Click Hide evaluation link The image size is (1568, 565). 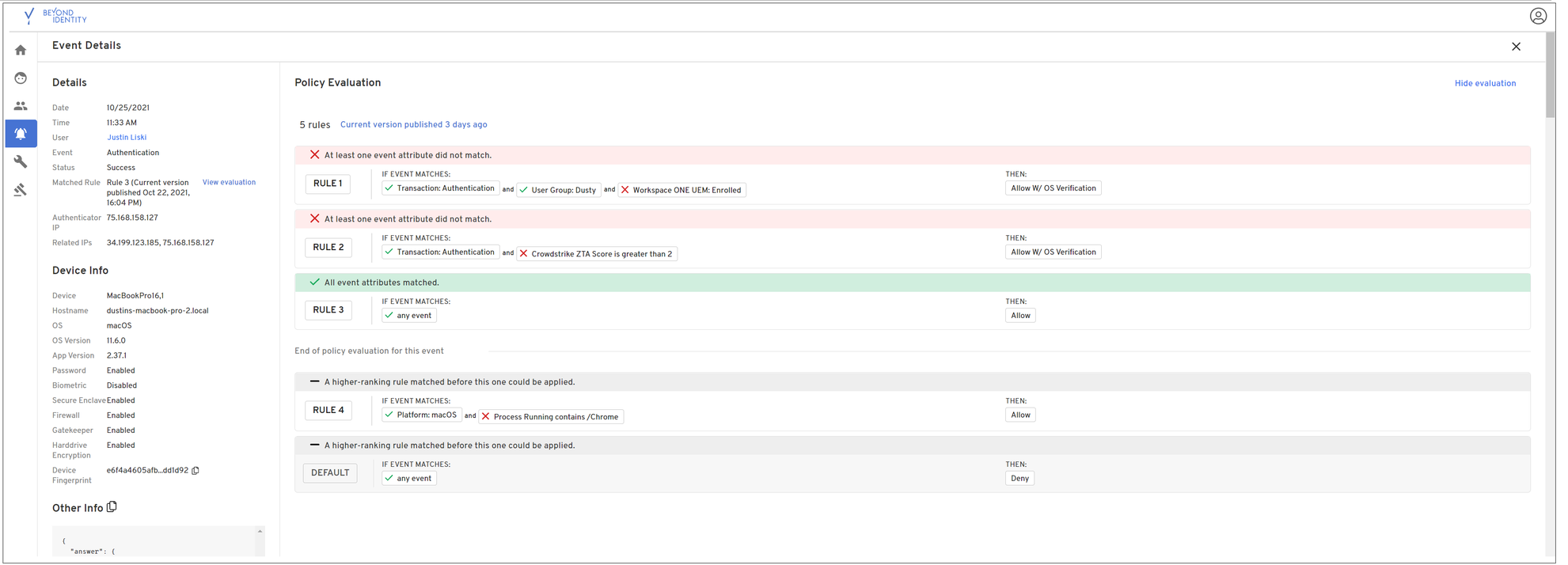point(1484,84)
